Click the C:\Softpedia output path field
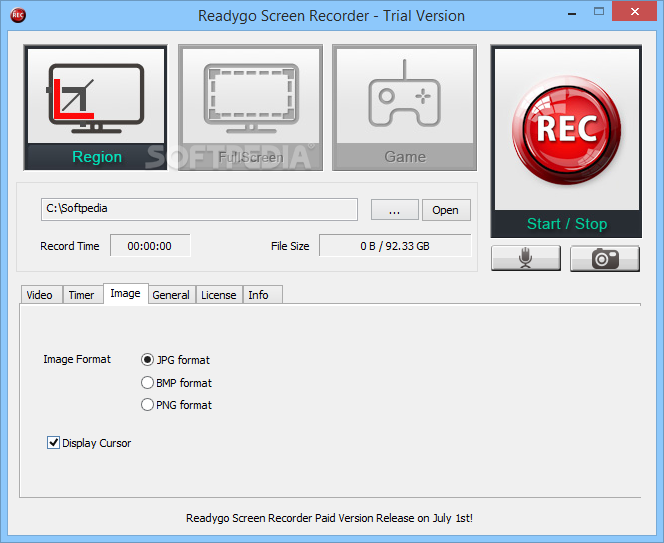This screenshot has height=543, width=664. click(x=199, y=209)
